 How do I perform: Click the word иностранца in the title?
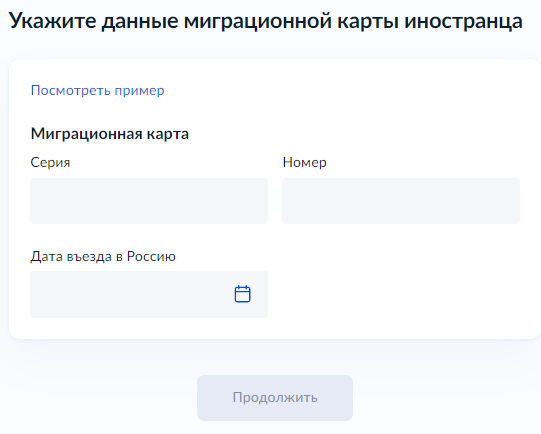click(x=463, y=21)
